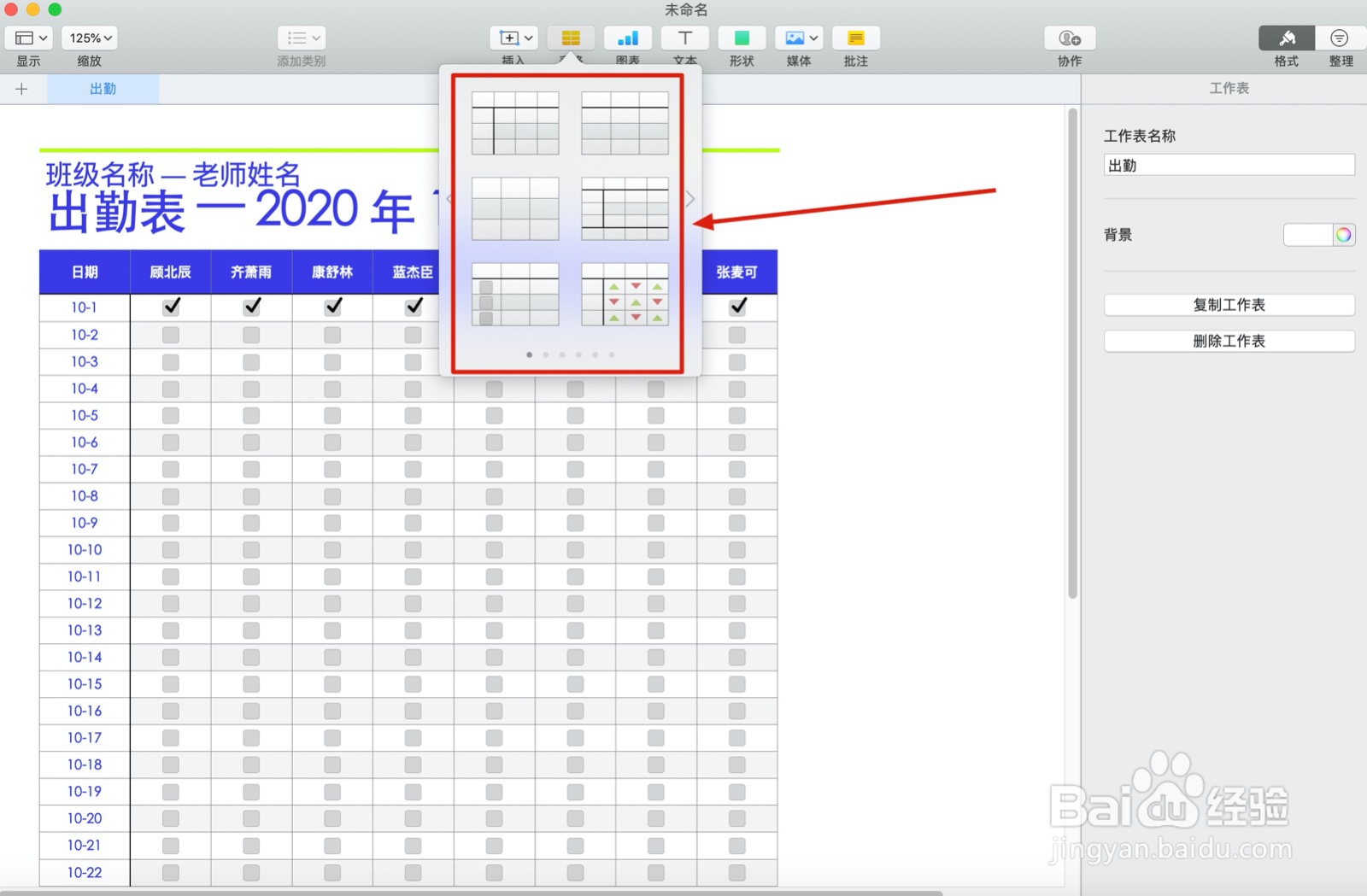The image size is (1367, 896).
Task: Open the 整理 organize panel icon
Action: (x=1340, y=38)
